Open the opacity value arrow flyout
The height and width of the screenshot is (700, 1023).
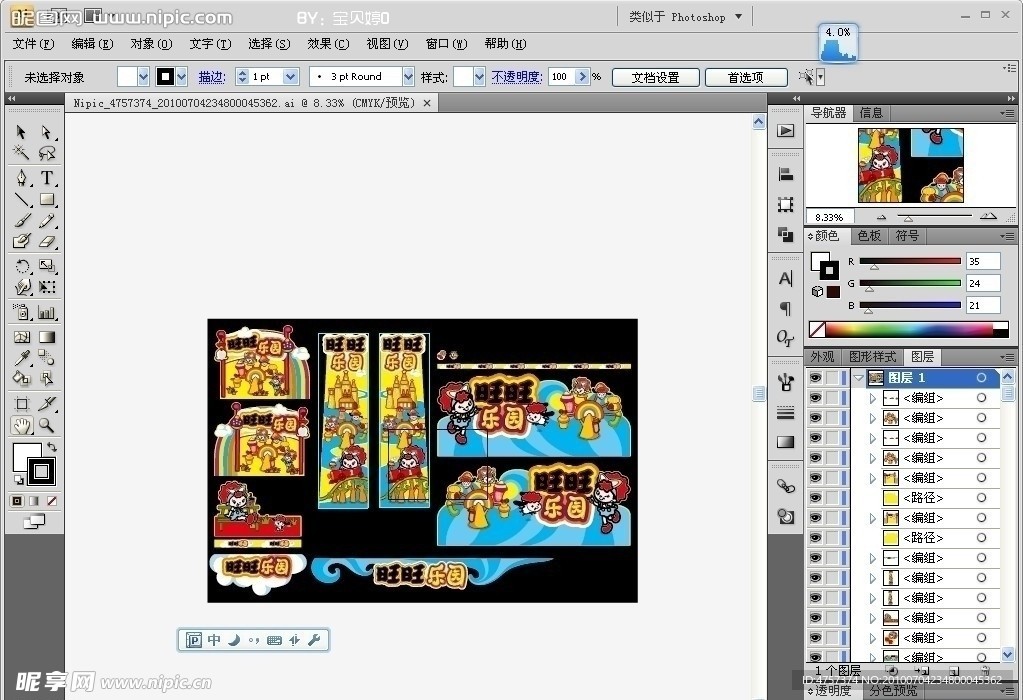[x=582, y=77]
